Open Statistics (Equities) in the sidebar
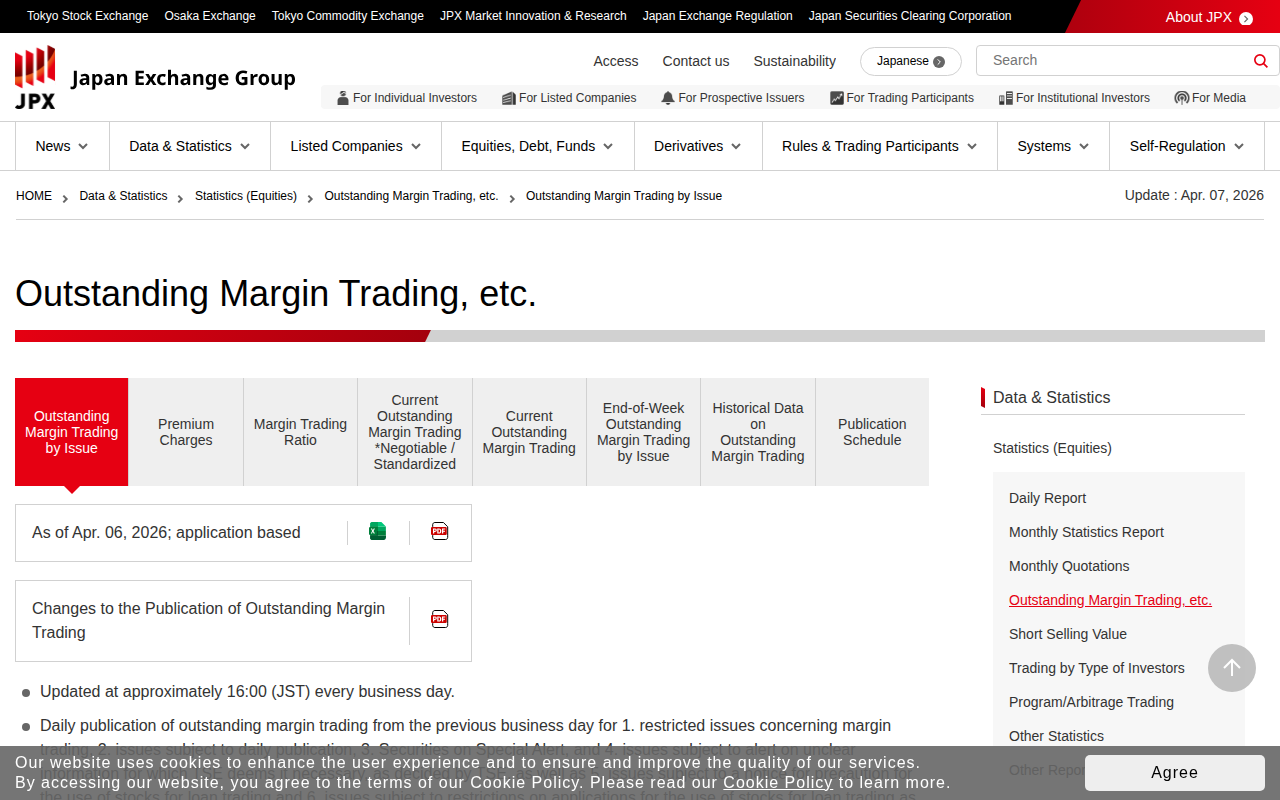 pos(1052,448)
